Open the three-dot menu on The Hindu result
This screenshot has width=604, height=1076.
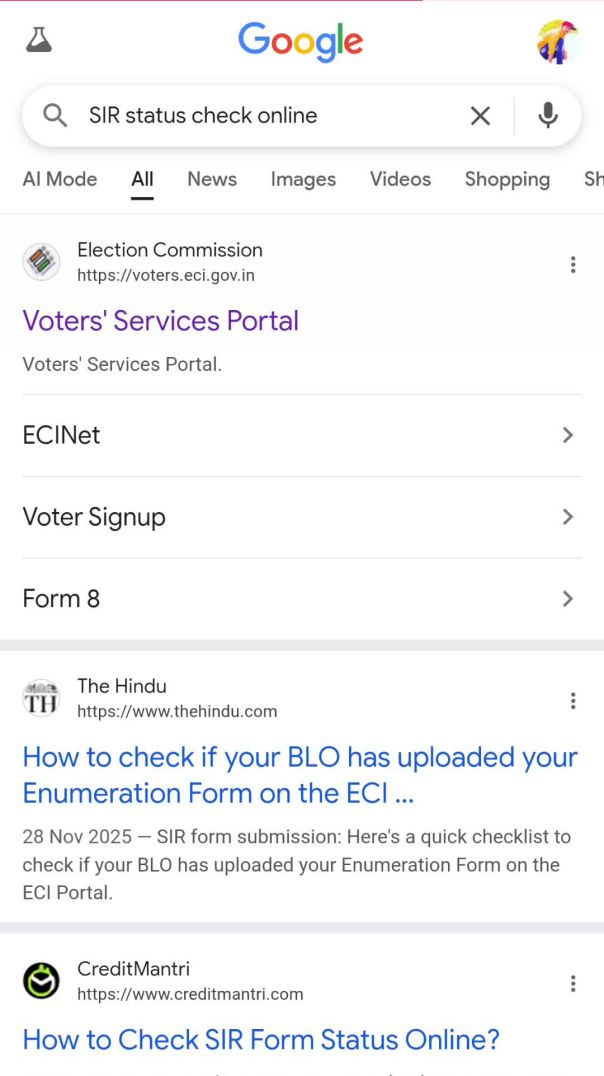point(573,700)
